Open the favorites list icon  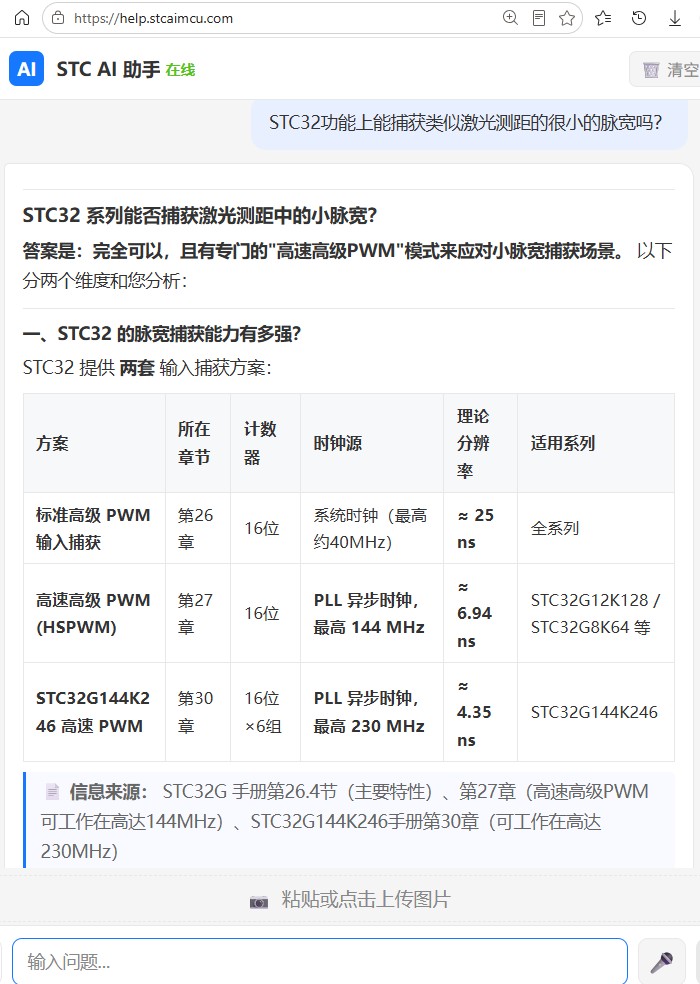tap(603, 18)
